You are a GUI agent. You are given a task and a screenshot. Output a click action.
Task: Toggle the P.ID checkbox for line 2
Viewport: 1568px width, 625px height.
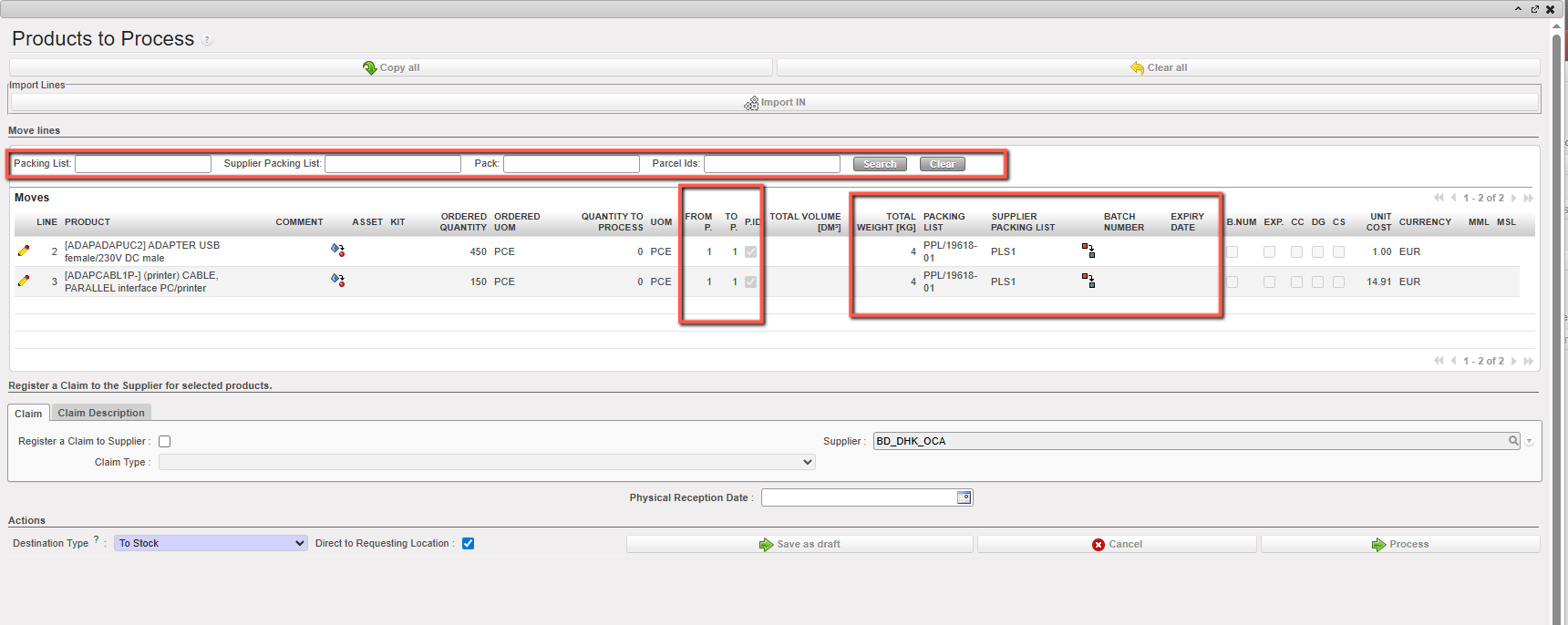[x=750, y=252]
